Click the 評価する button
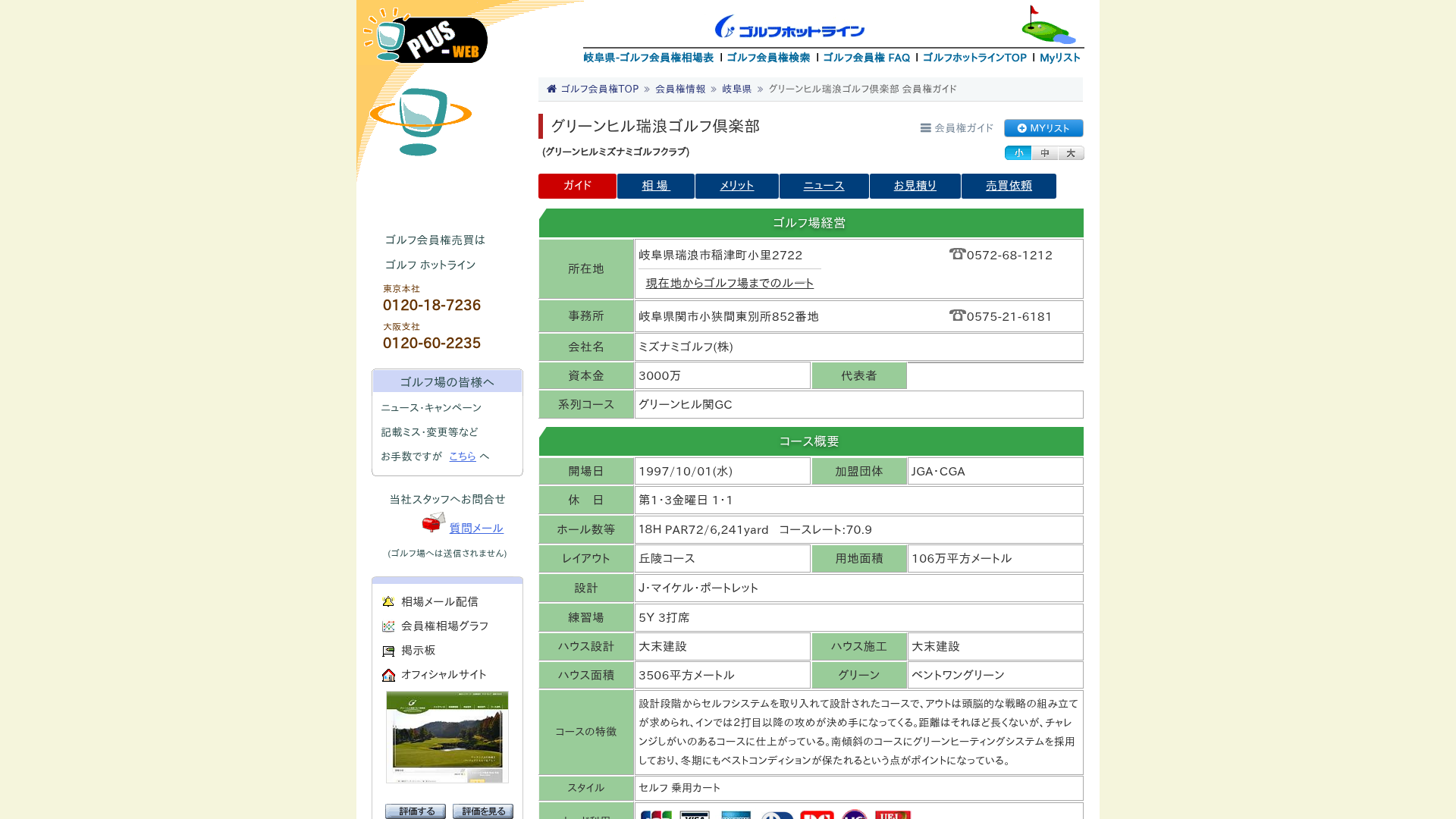 click(x=416, y=811)
